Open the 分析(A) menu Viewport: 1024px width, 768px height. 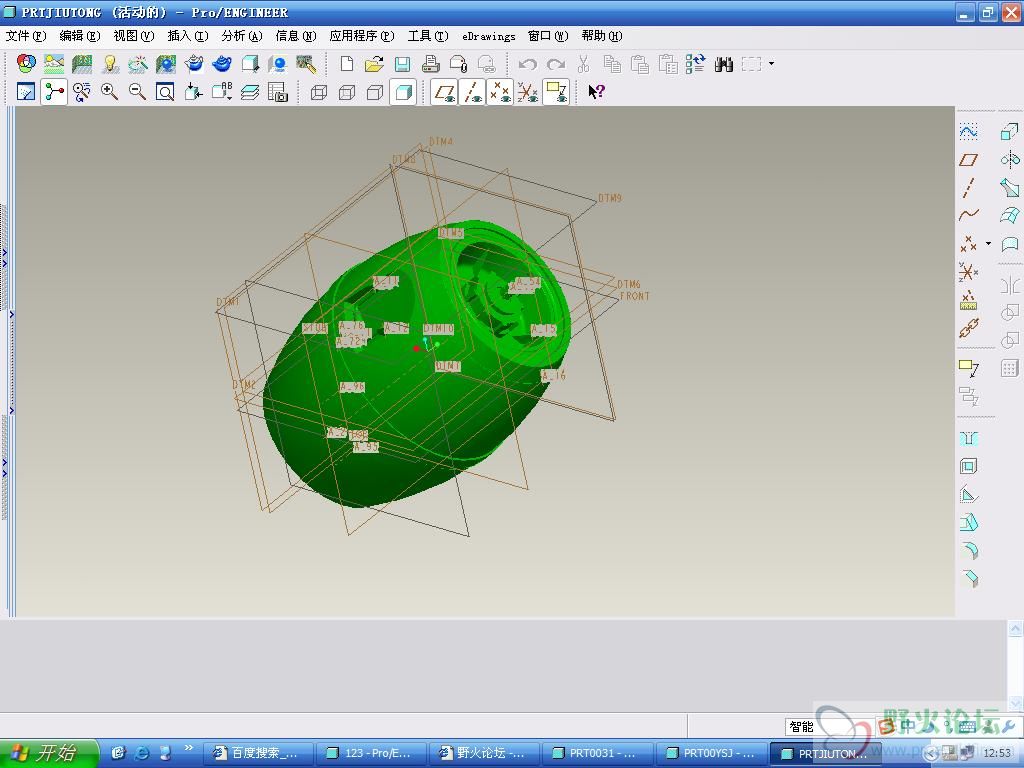point(242,36)
